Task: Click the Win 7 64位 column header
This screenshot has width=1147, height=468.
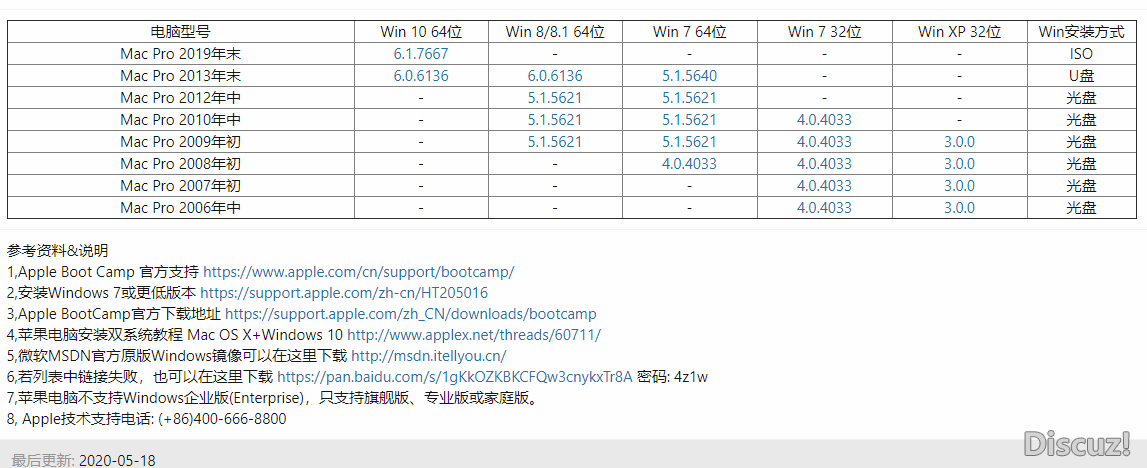Action: click(x=689, y=32)
